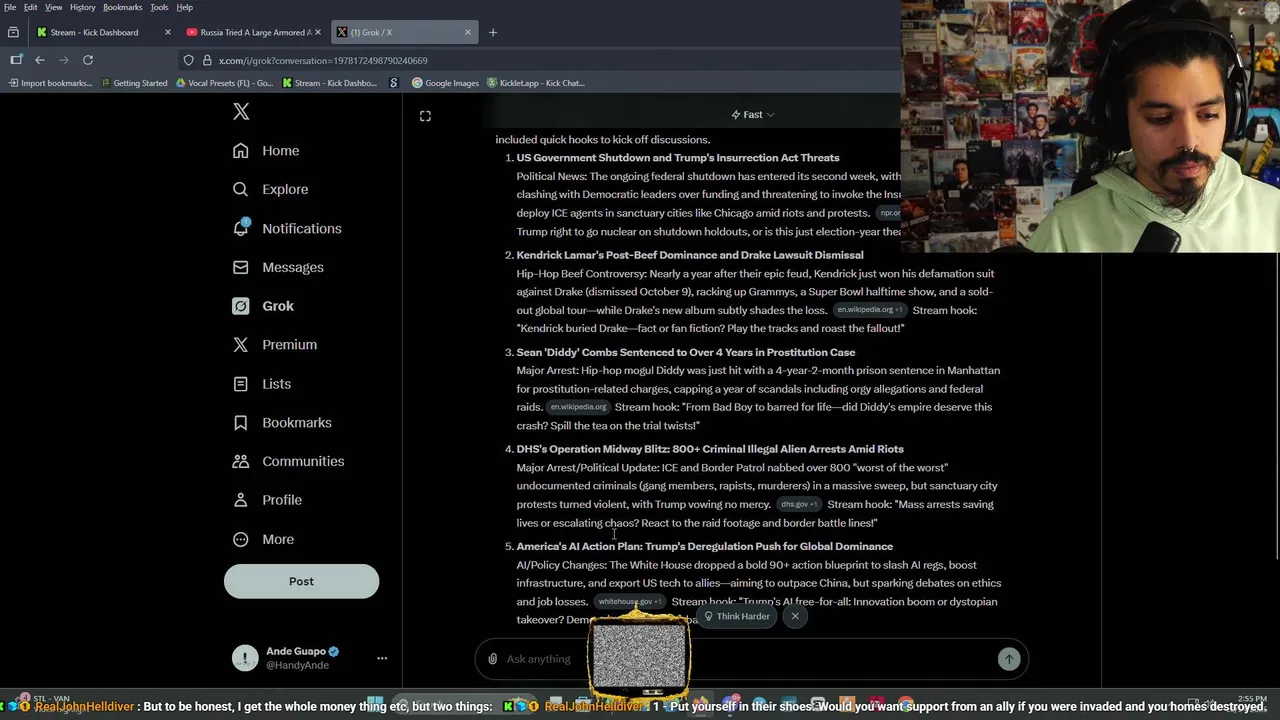Screen dimensions: 1280x720
Task: Open Getting Started bookmark
Action: pos(134,83)
